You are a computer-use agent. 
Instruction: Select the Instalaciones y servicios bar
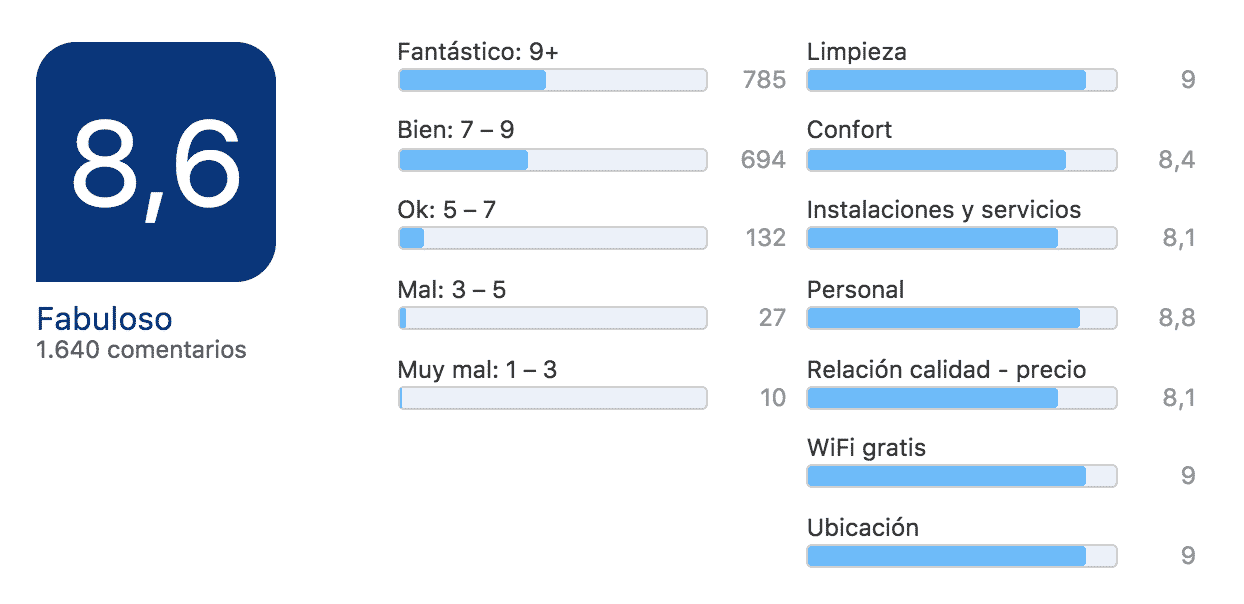[x=962, y=238]
